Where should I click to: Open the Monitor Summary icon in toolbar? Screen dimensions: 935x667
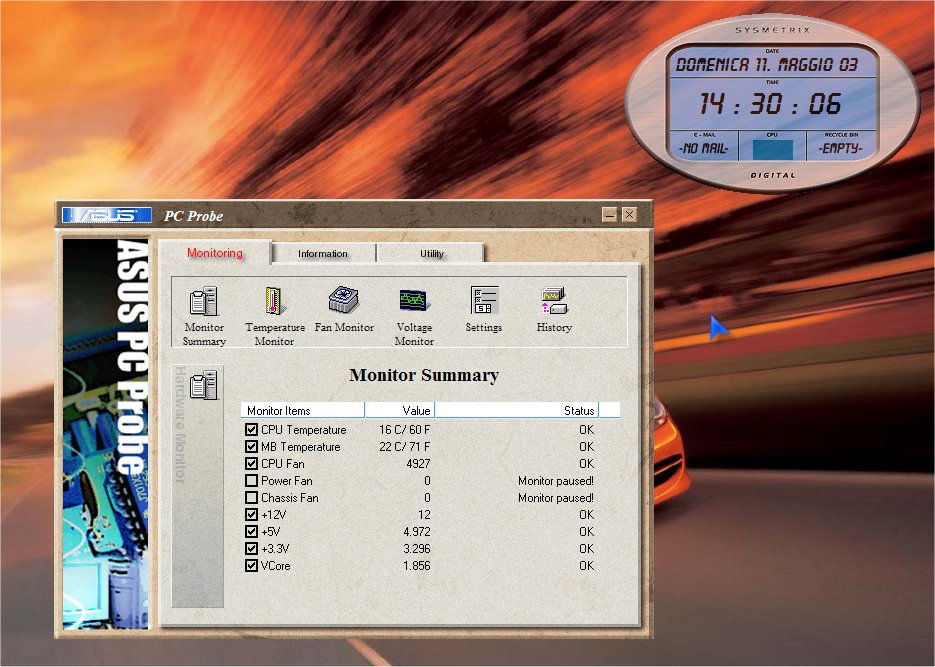point(204,302)
